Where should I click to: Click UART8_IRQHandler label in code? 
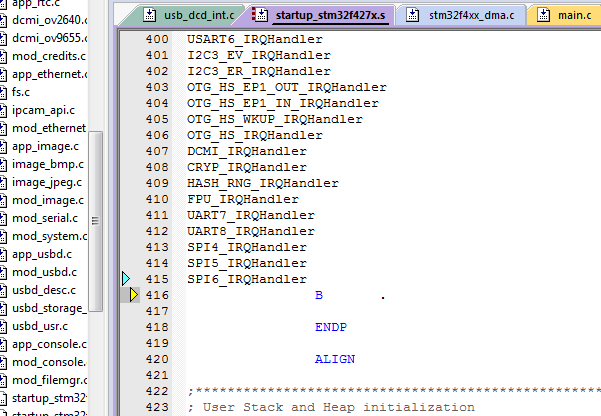tap(251, 231)
